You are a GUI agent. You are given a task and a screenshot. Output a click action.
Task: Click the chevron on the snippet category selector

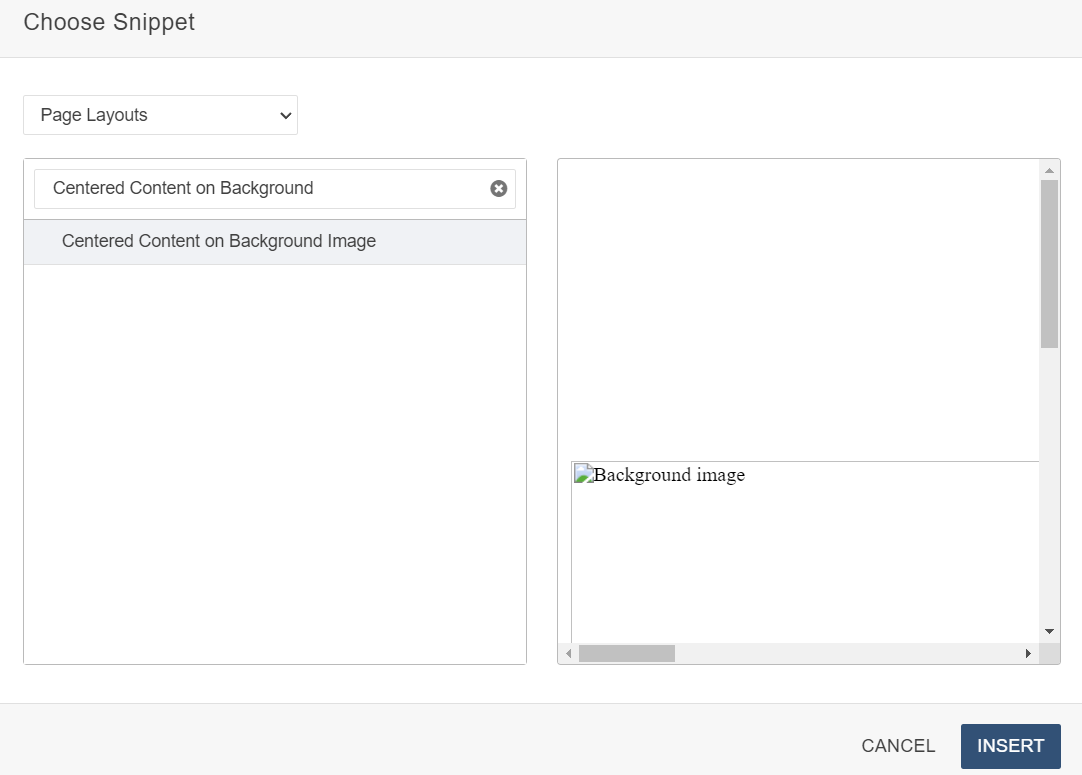(x=284, y=114)
